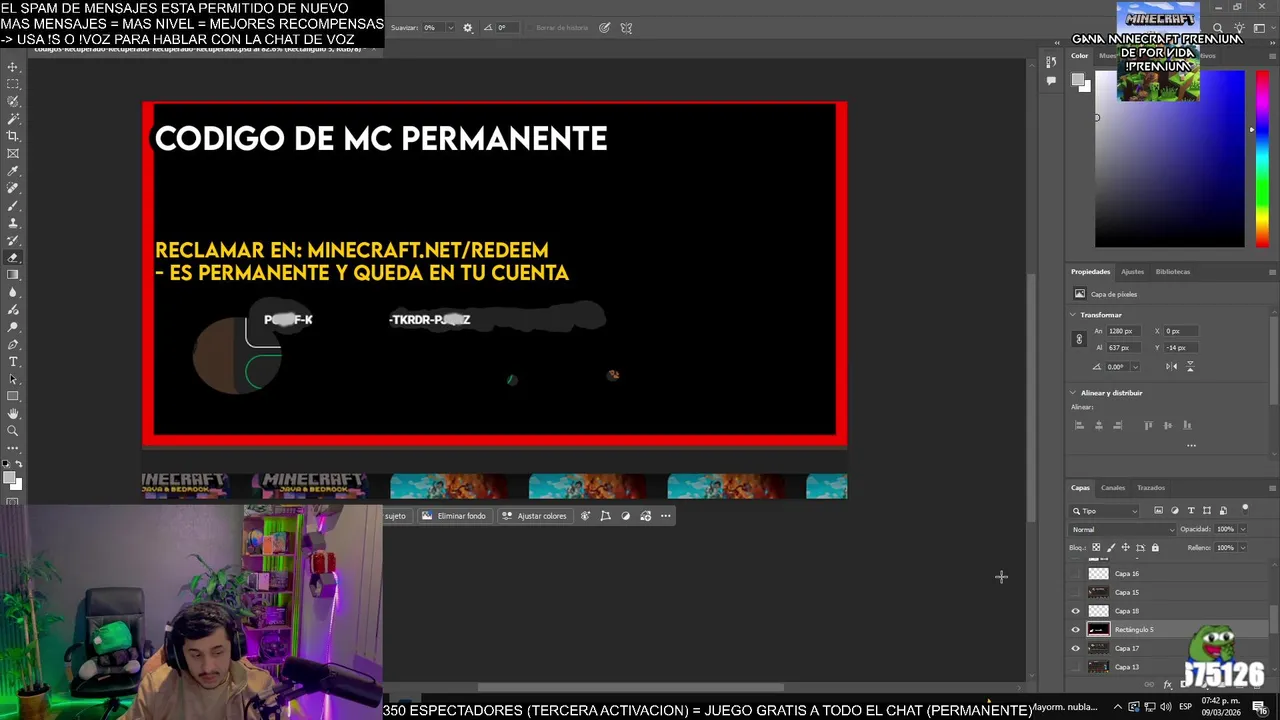Open the Normal blend mode dropdown

click(x=1123, y=529)
